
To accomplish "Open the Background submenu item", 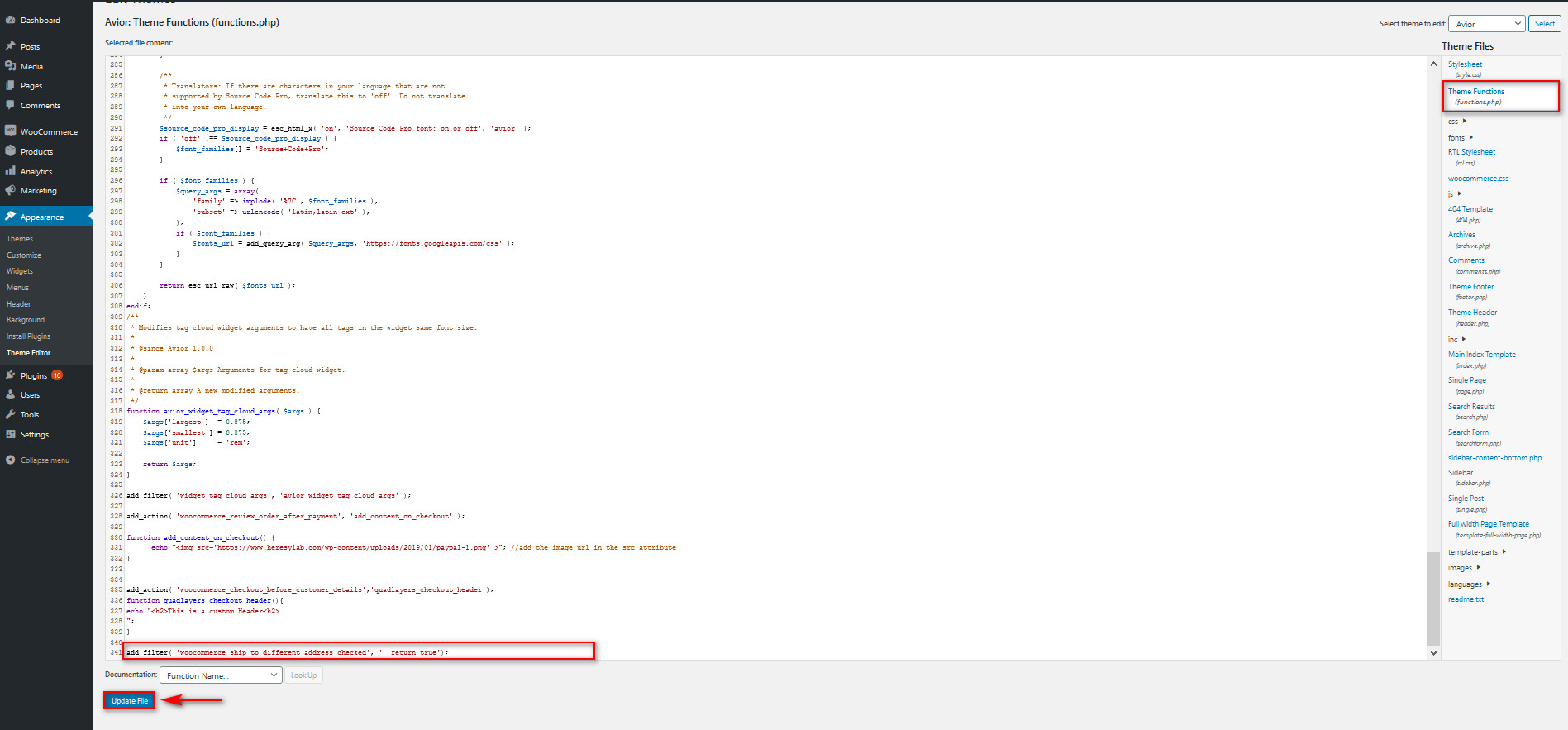I will coord(26,320).
